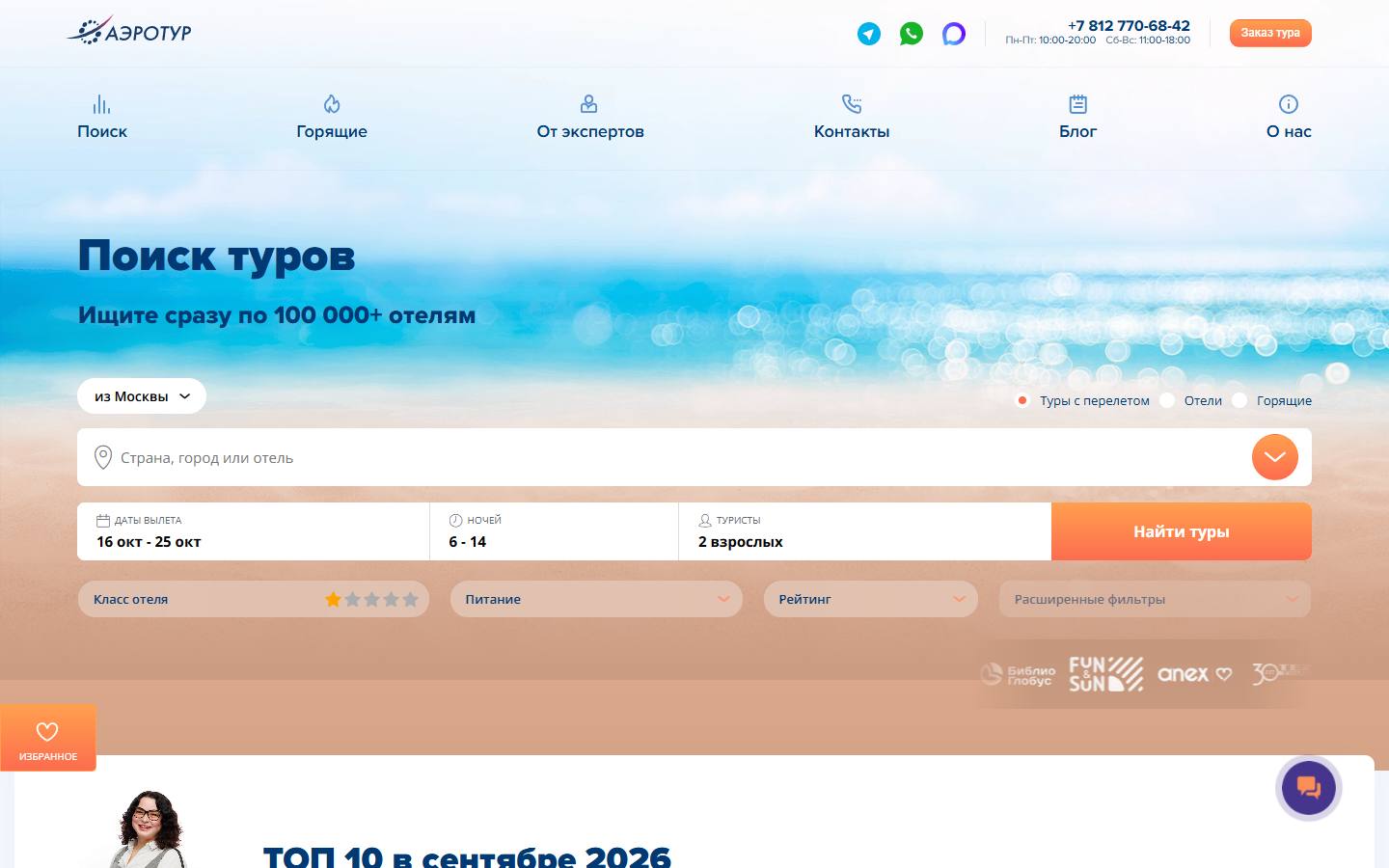This screenshot has height=868, width=1389.
Task: Click the phone icon above Контакты
Action: 852,104
